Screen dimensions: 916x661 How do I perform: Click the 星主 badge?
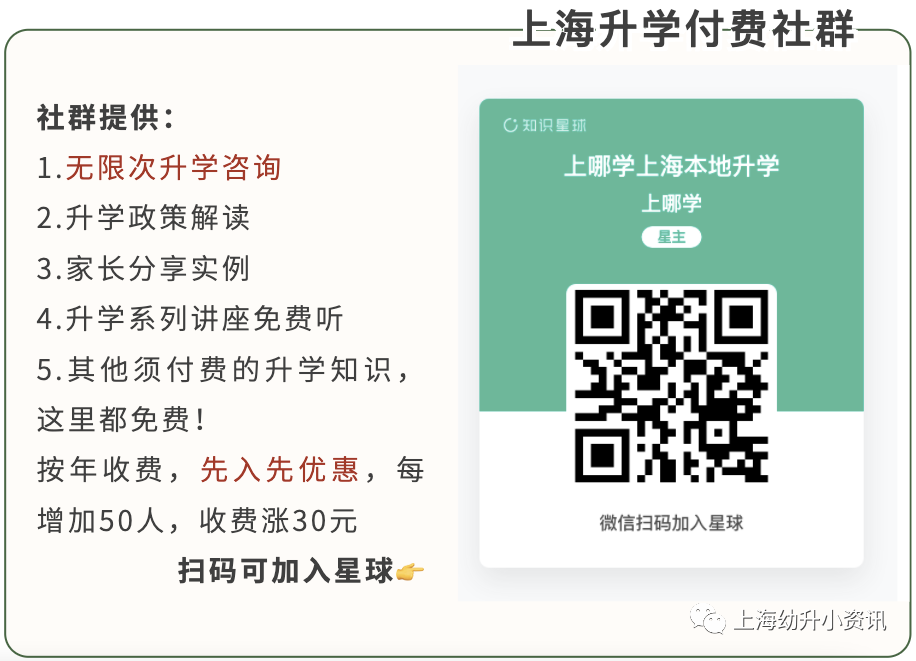tap(671, 237)
